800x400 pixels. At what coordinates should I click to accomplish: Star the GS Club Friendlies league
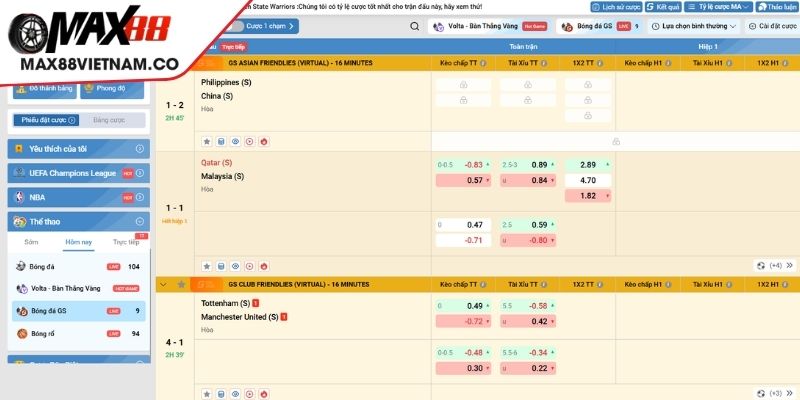coord(181,284)
